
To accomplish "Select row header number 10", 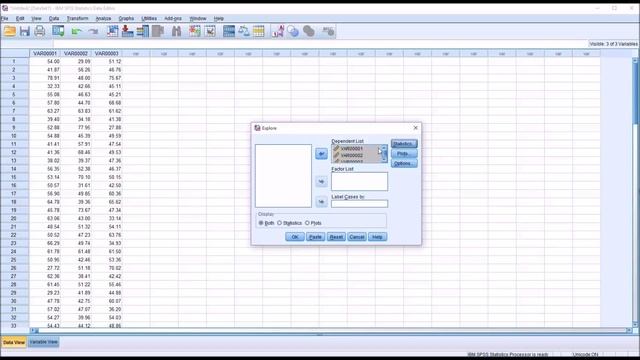I will (14, 136).
